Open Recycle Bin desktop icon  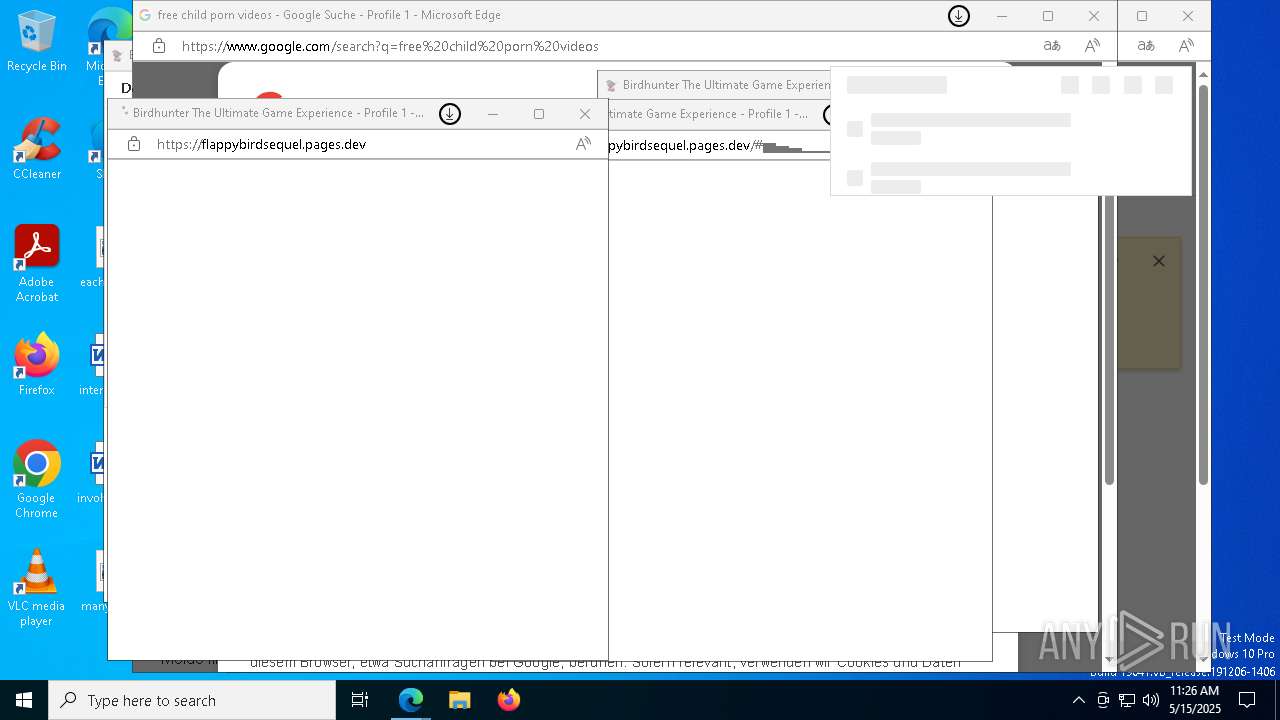(x=37, y=42)
